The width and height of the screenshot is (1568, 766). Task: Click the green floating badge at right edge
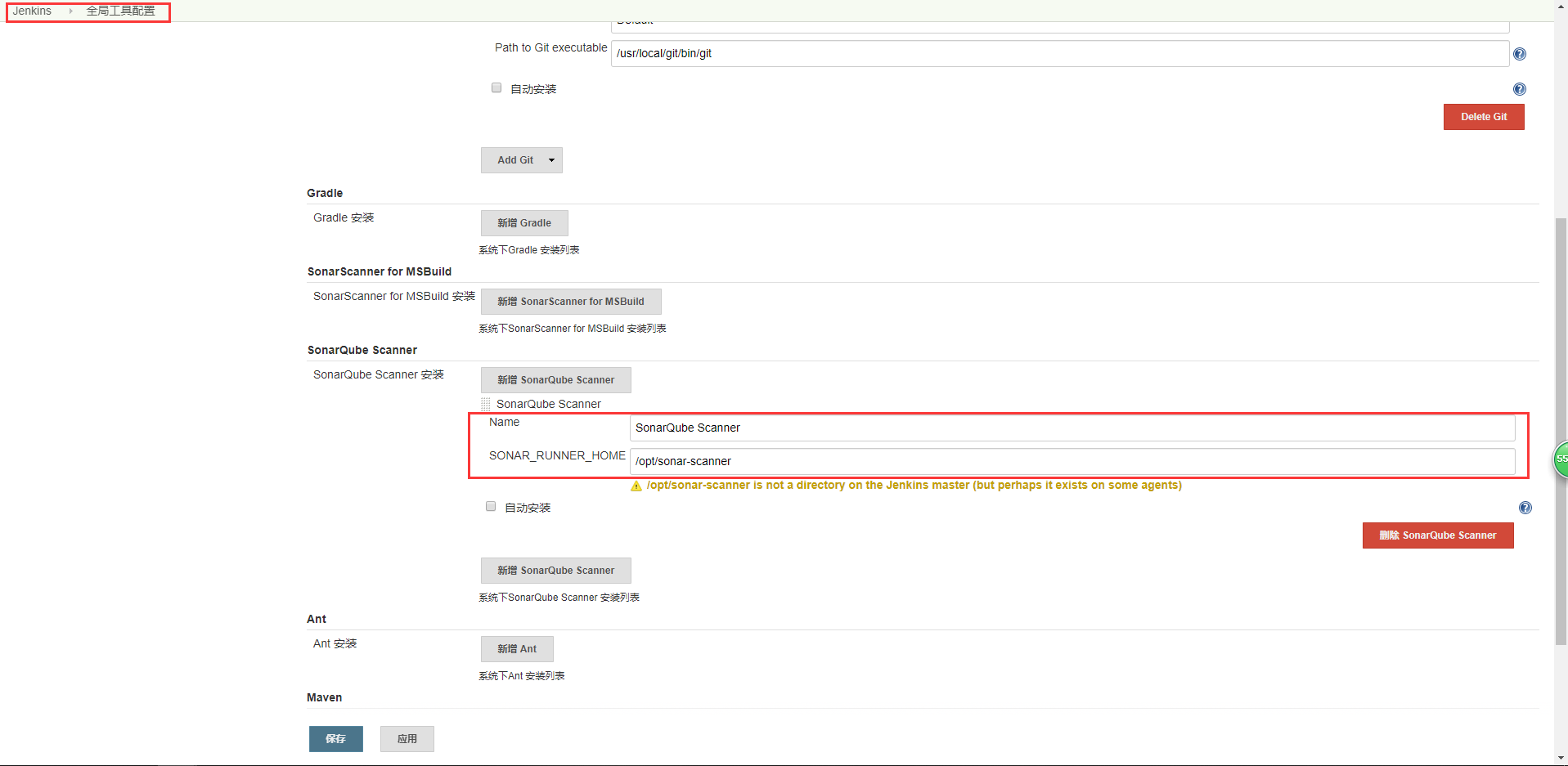[x=1561, y=459]
